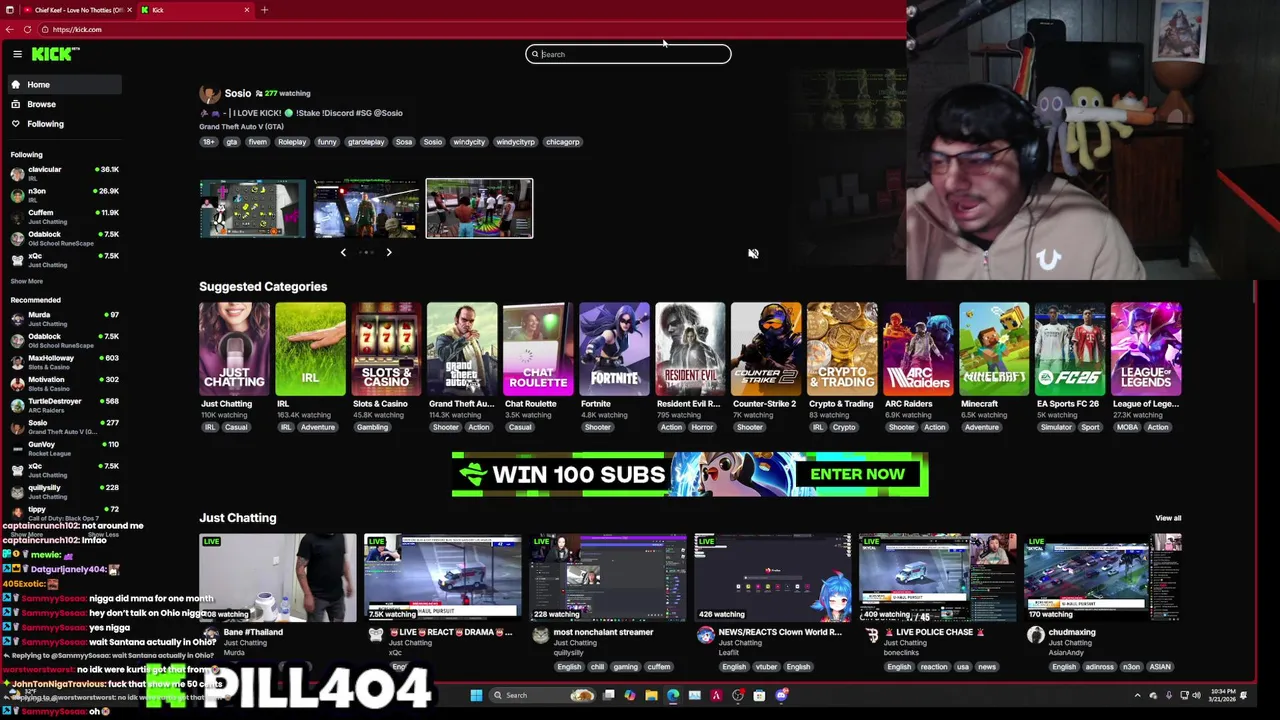The width and height of the screenshot is (1280, 720).
Task: Close the Kick browser tab
Action: point(247,10)
